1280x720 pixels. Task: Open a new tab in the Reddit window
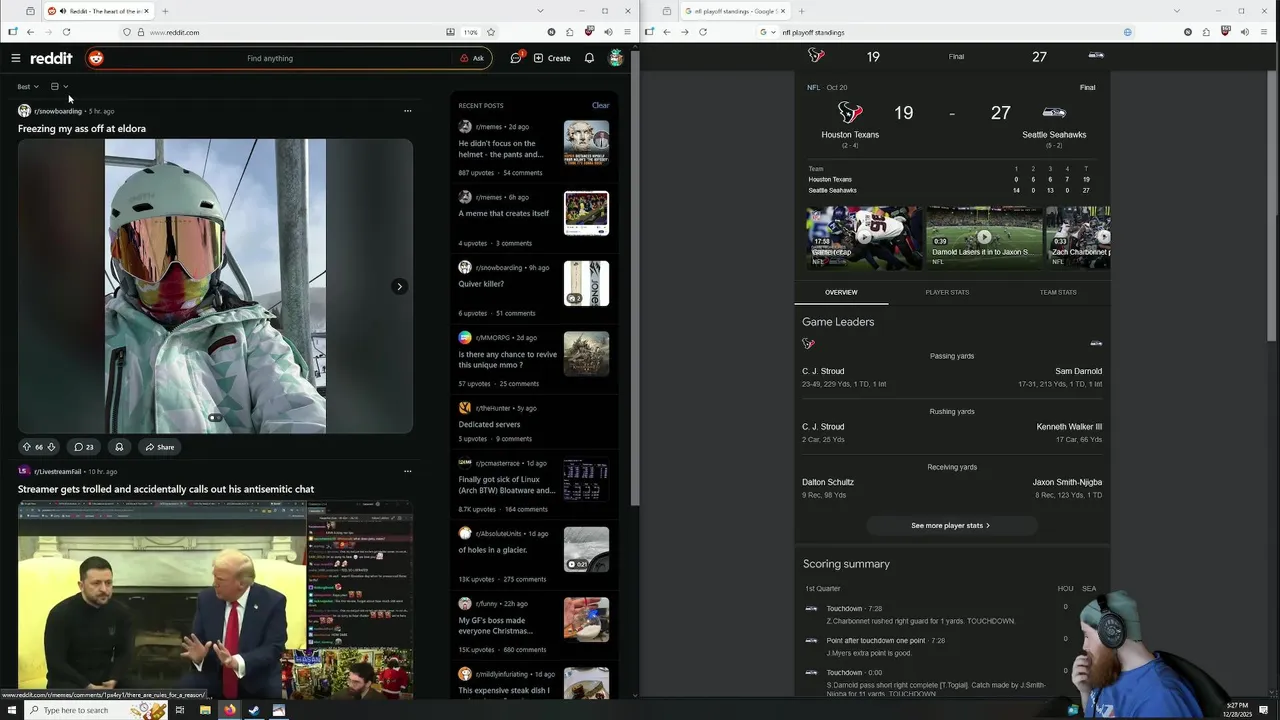click(165, 11)
